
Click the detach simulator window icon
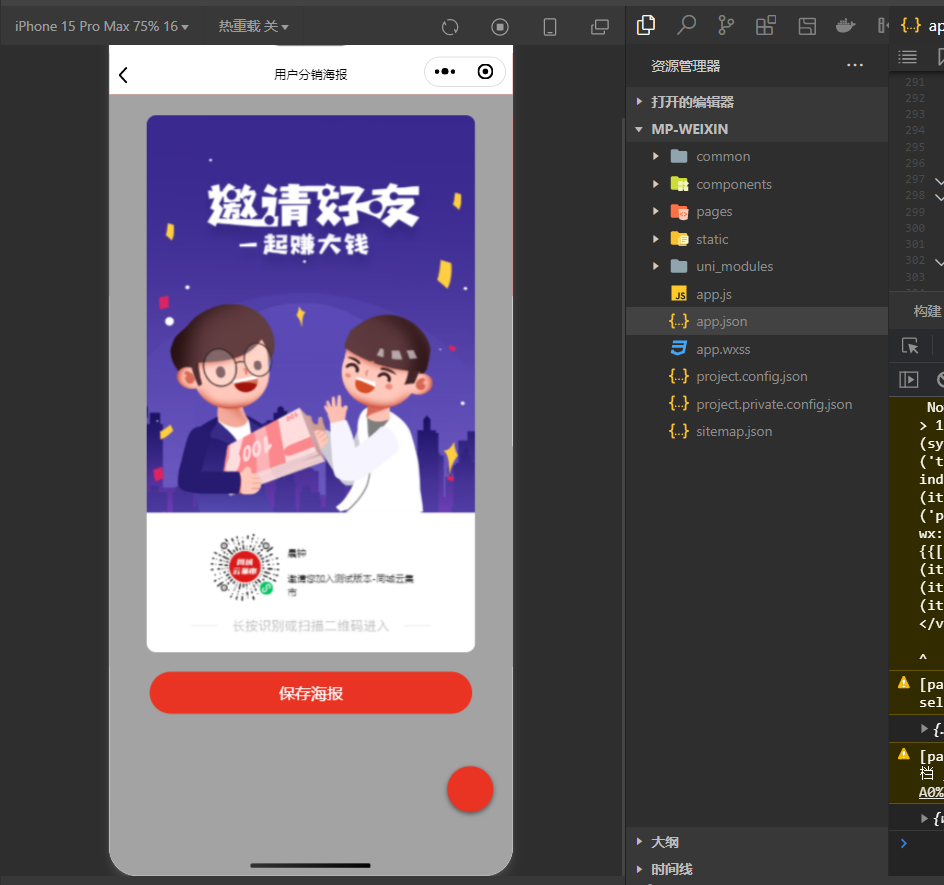(x=600, y=27)
